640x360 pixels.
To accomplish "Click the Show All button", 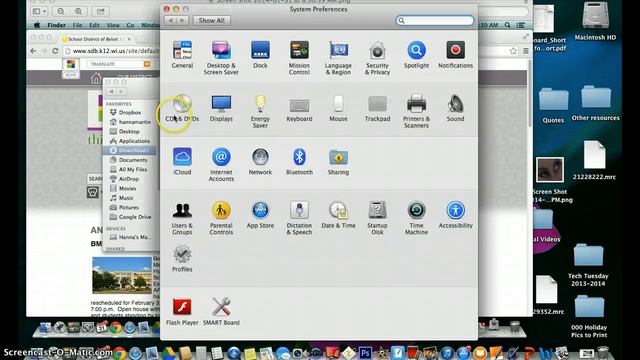I will coord(211,20).
